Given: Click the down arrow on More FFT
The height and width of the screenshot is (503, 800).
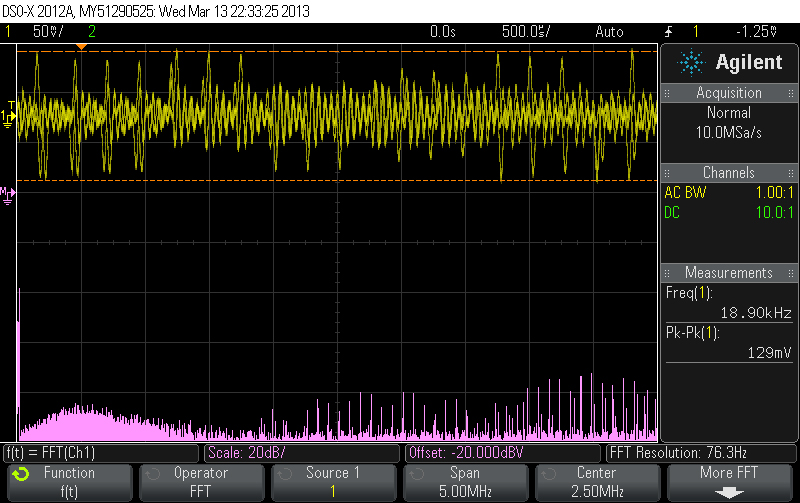Looking at the screenshot, I should tap(729, 493).
